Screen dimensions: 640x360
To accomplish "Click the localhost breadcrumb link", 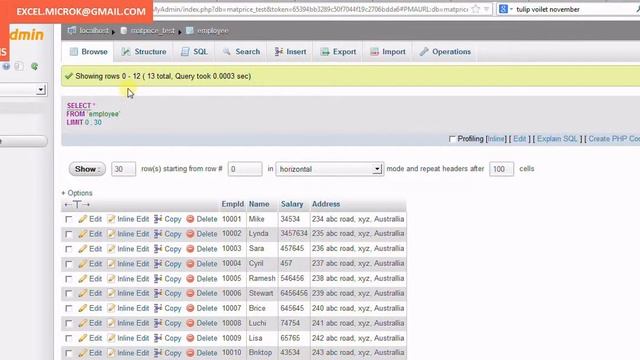I will (94, 31).
